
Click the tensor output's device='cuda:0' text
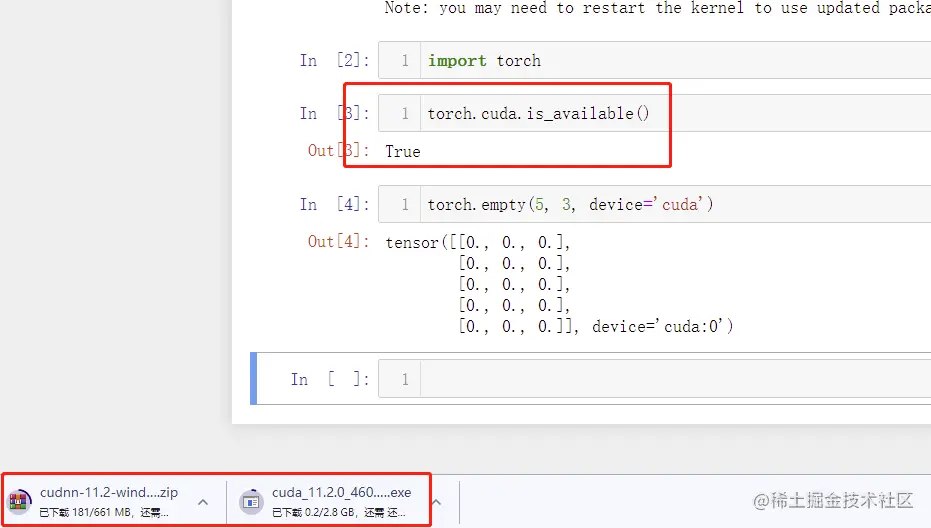click(663, 326)
